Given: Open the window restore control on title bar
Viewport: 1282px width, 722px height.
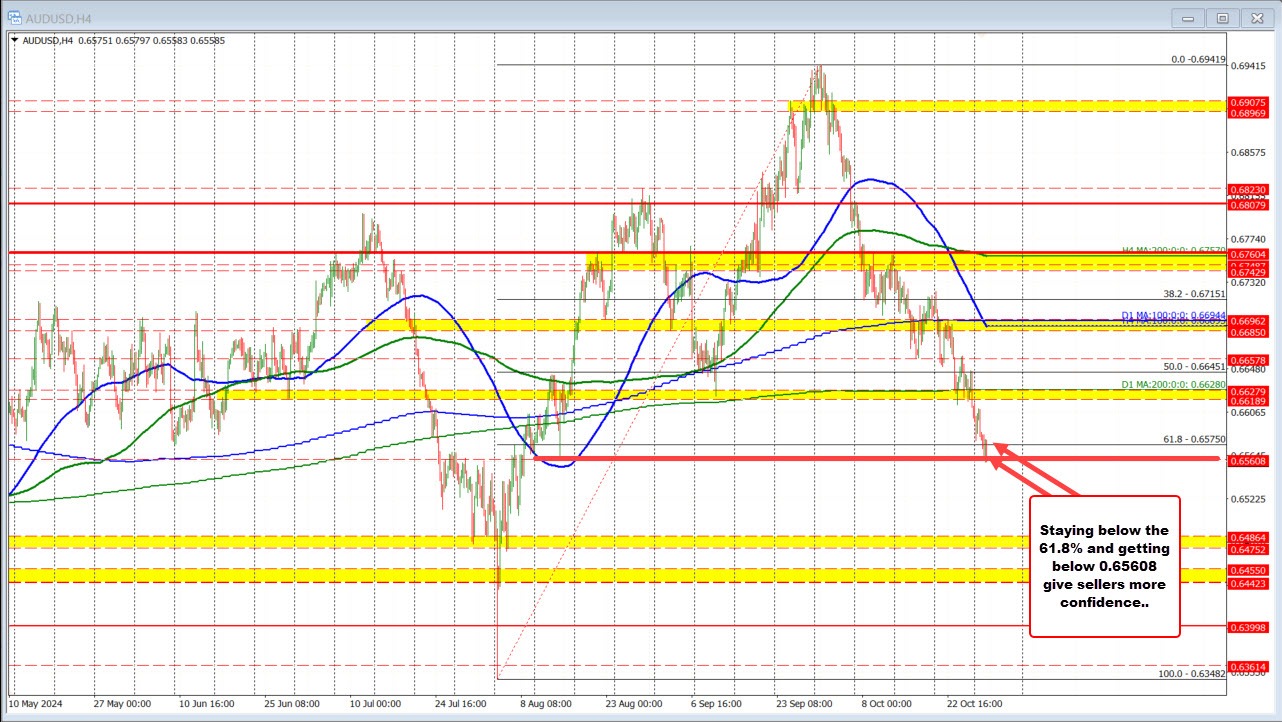Looking at the screenshot, I should [x=1222, y=17].
